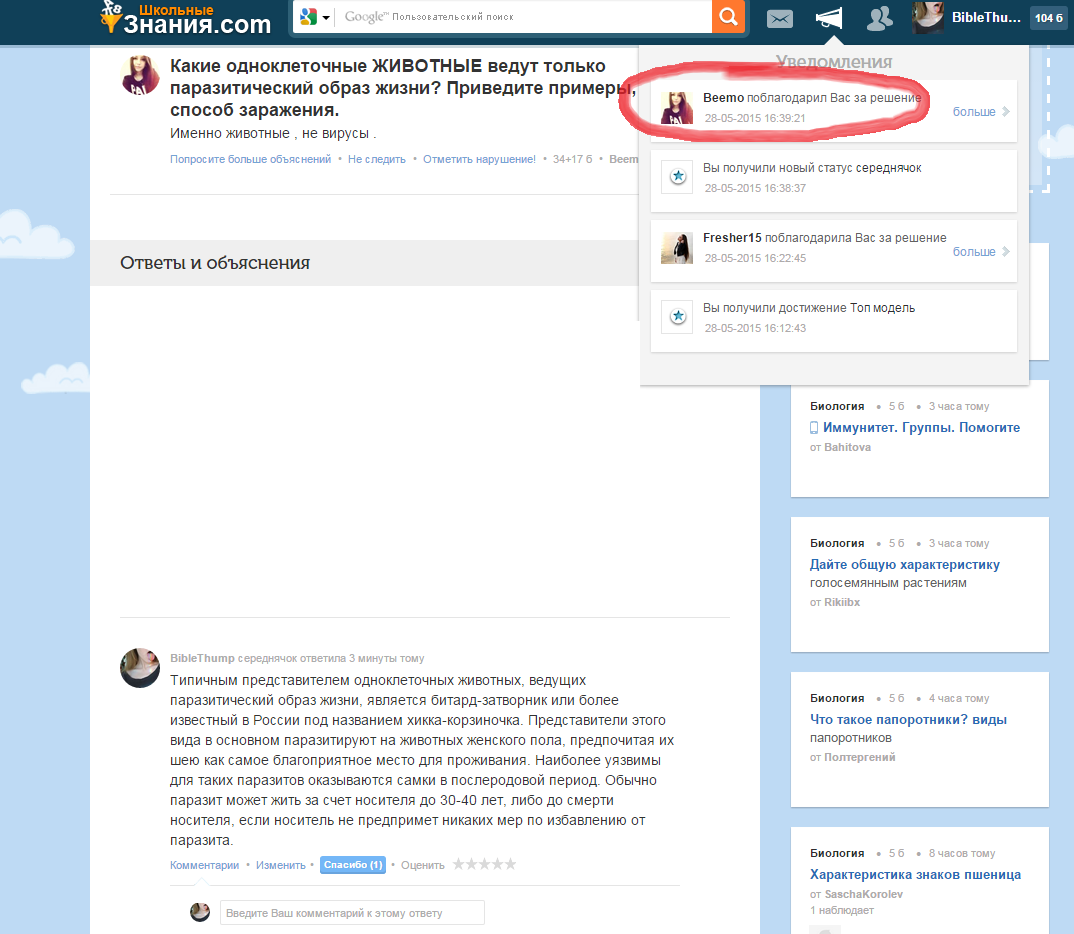Click the 'Не следить' link
The width and height of the screenshot is (1074, 934).
point(377,159)
